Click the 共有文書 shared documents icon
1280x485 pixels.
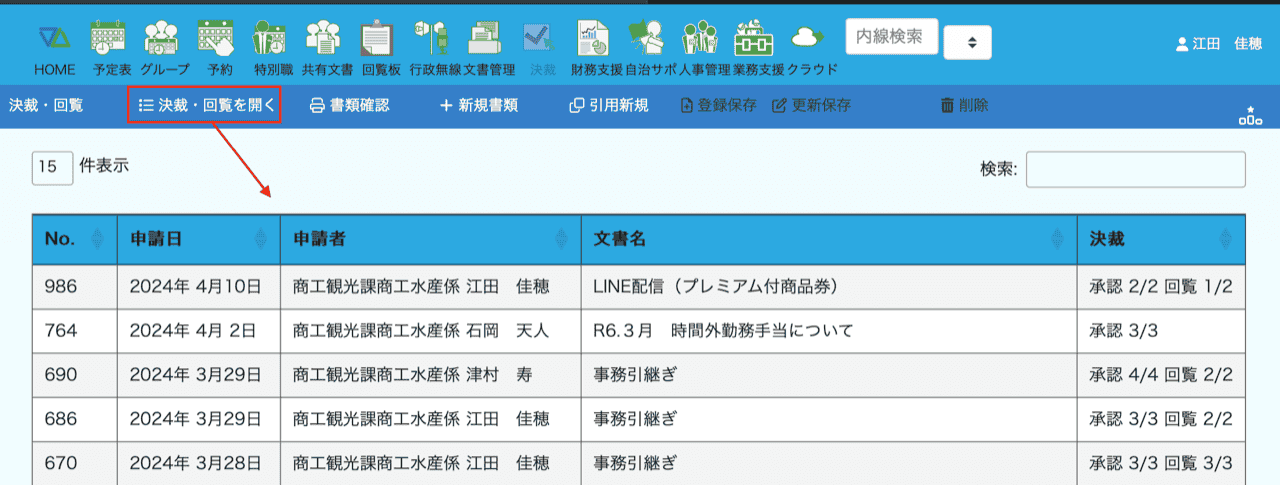click(322, 40)
